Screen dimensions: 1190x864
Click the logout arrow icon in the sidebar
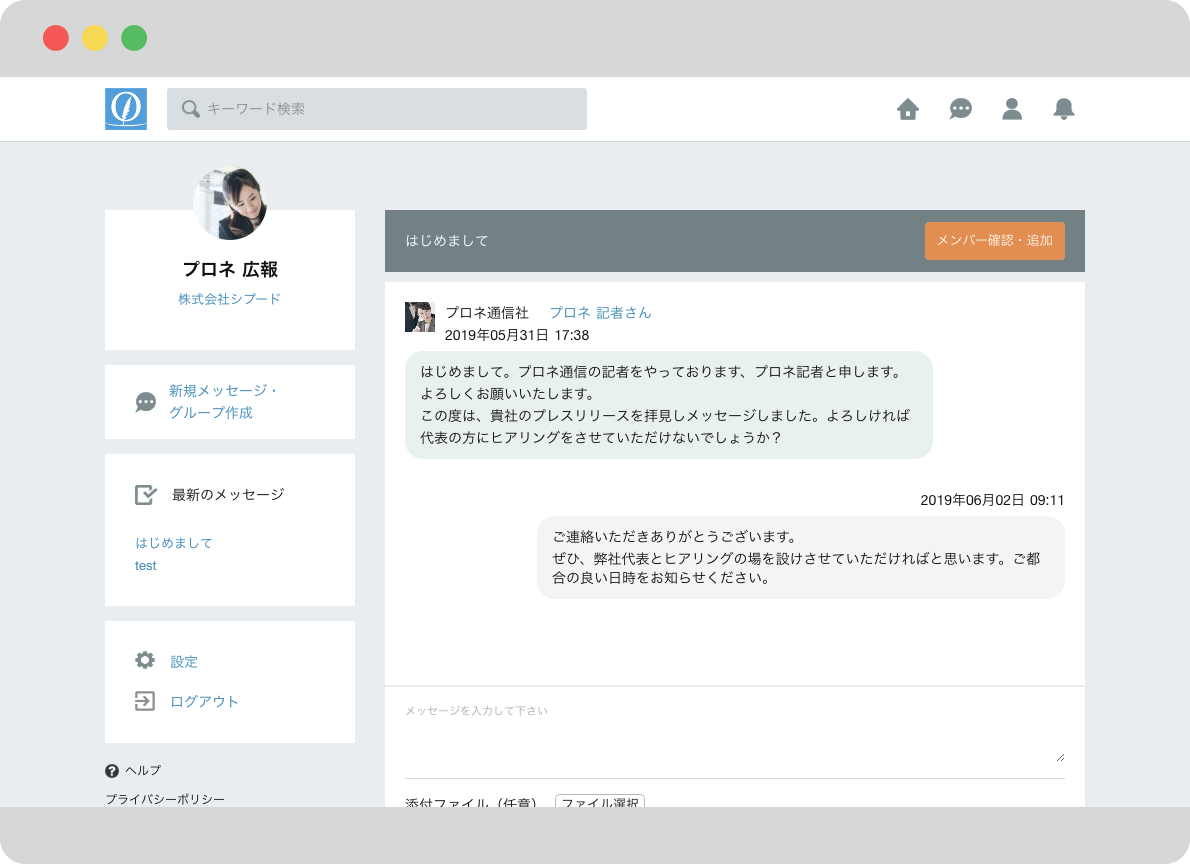pyautogui.click(x=145, y=701)
